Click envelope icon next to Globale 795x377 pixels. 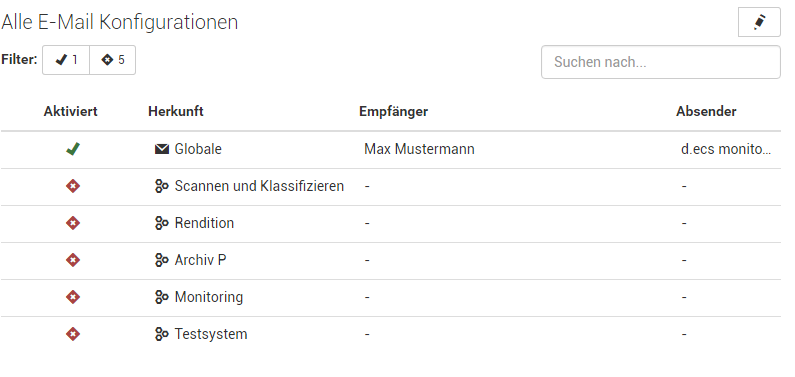[162, 149]
